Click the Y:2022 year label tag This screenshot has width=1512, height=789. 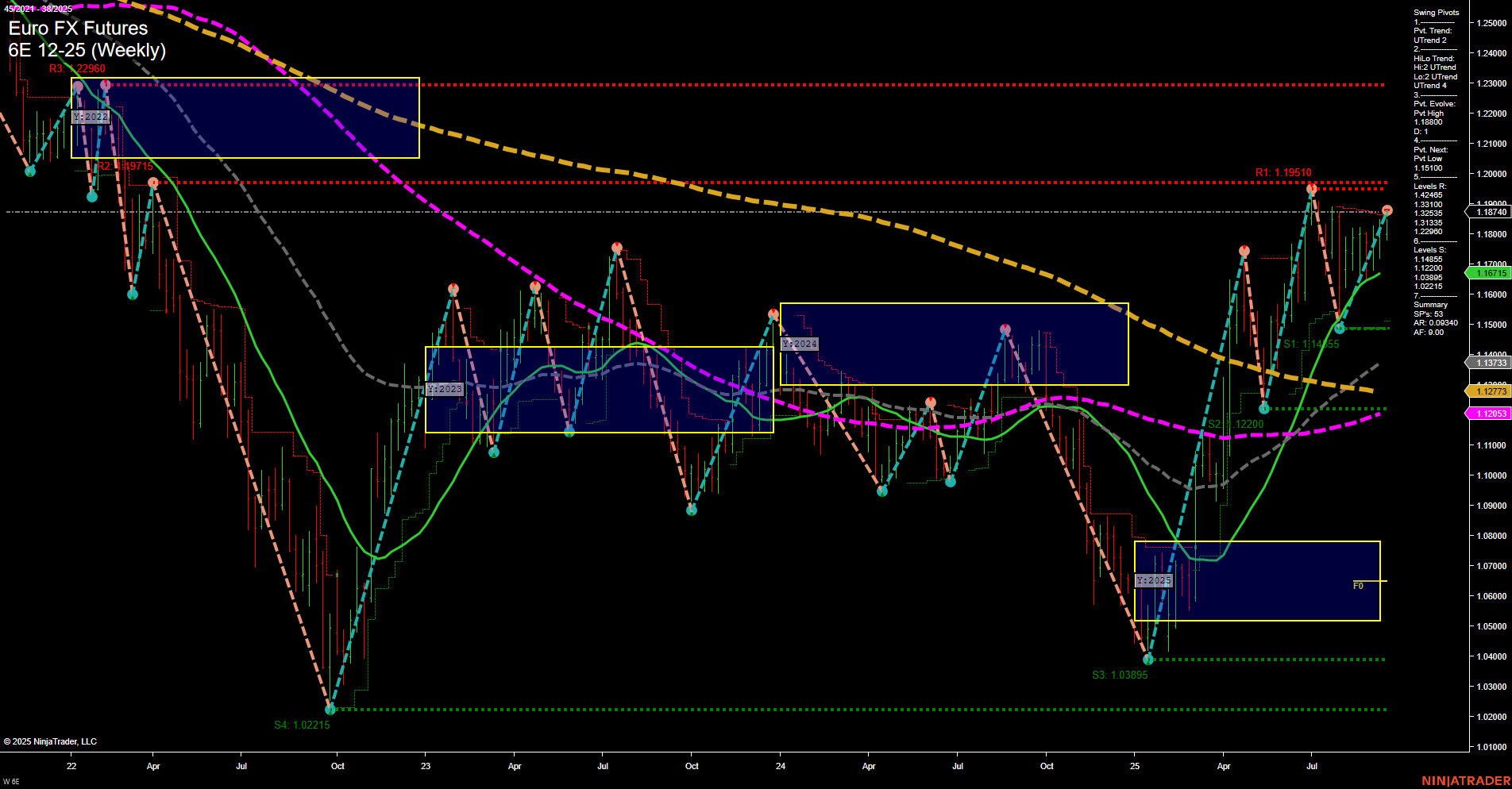(90, 117)
